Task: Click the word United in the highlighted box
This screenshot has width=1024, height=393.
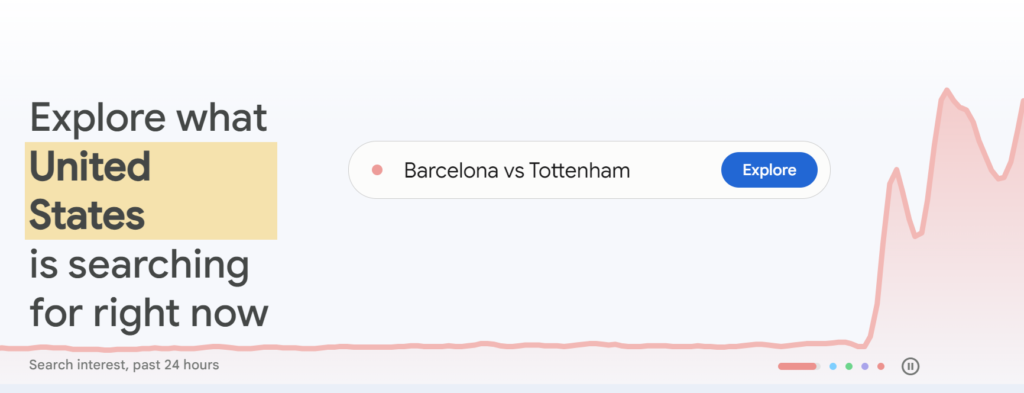Action: (x=90, y=166)
